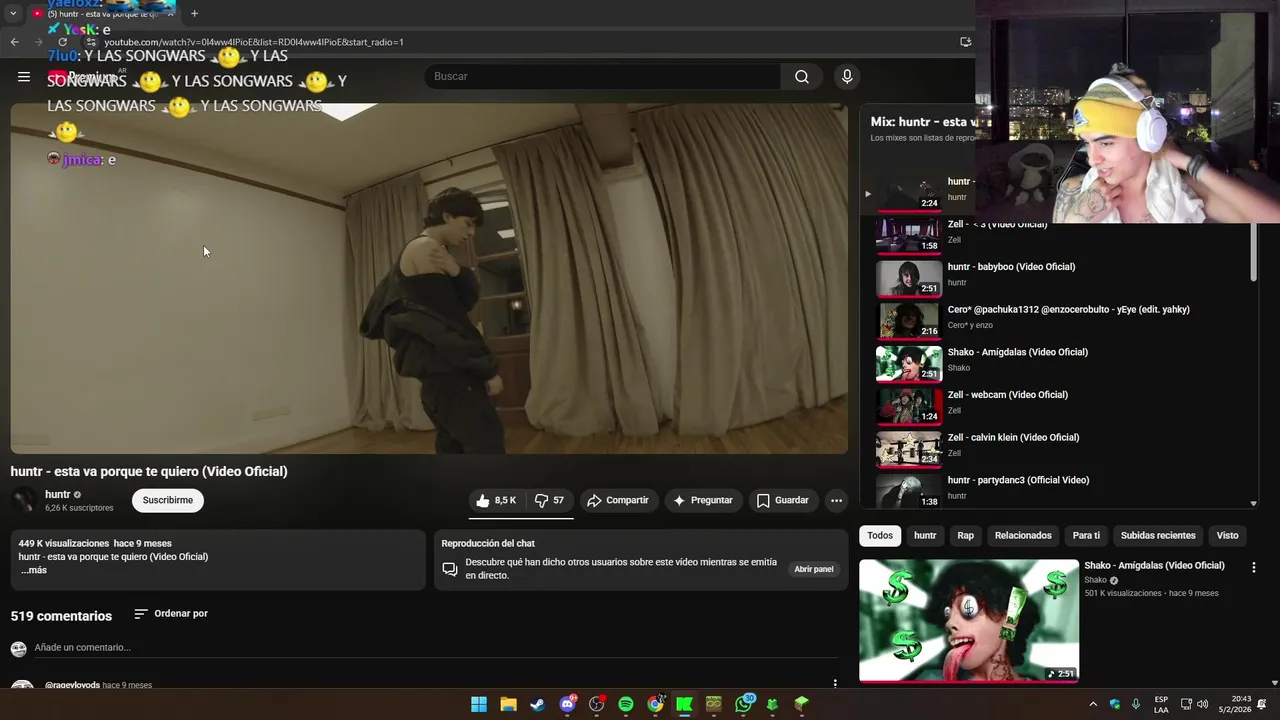Click the install app icon in address bar
The height and width of the screenshot is (720, 1280).
pos(965,42)
